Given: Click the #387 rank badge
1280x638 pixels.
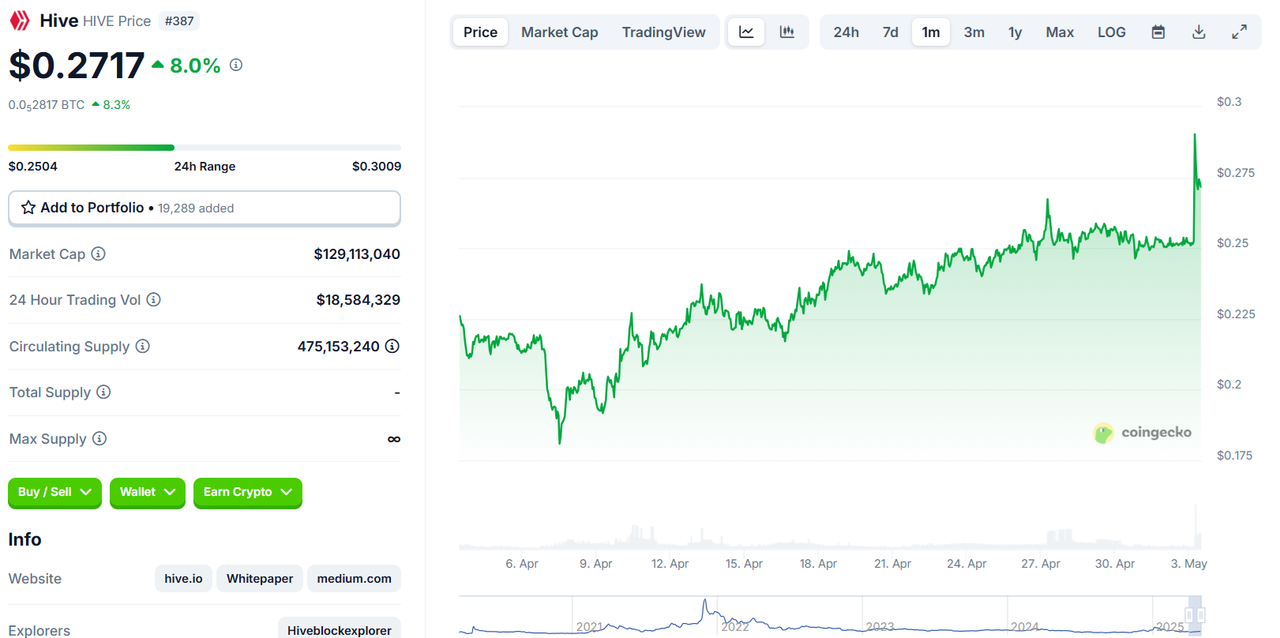Looking at the screenshot, I should point(181,20).
